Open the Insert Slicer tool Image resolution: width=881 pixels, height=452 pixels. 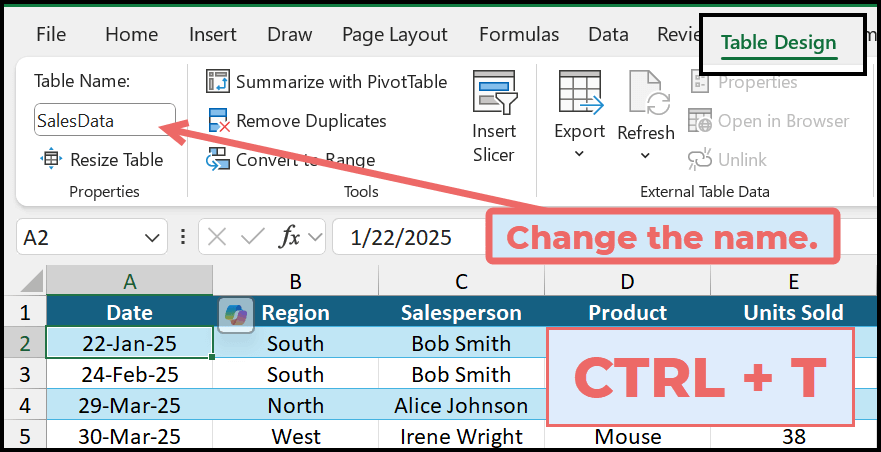493,118
